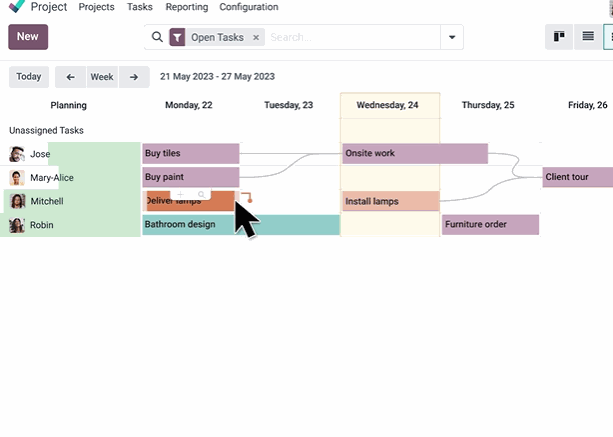The width and height of the screenshot is (613, 437).
Task: Click the search magnifier icon
Action: coord(157,37)
